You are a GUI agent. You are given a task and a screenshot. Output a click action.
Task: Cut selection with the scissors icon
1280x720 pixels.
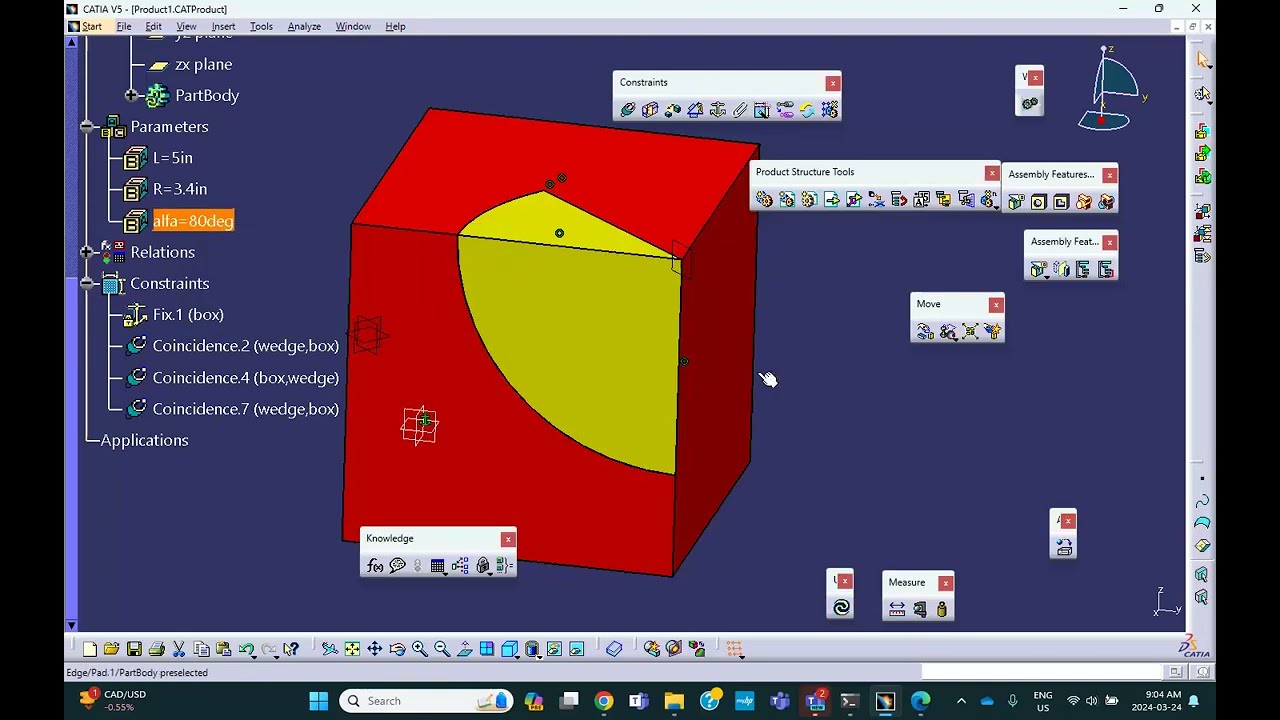click(179, 649)
